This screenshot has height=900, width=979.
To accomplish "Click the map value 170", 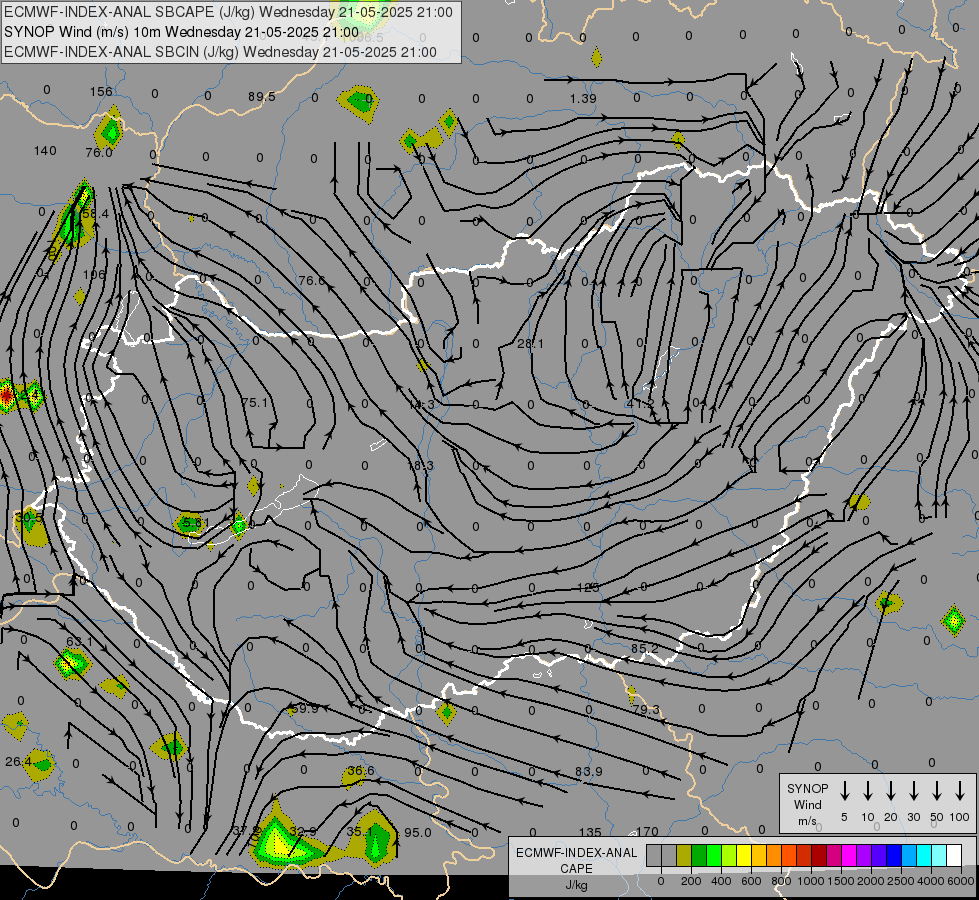I will click(647, 831).
